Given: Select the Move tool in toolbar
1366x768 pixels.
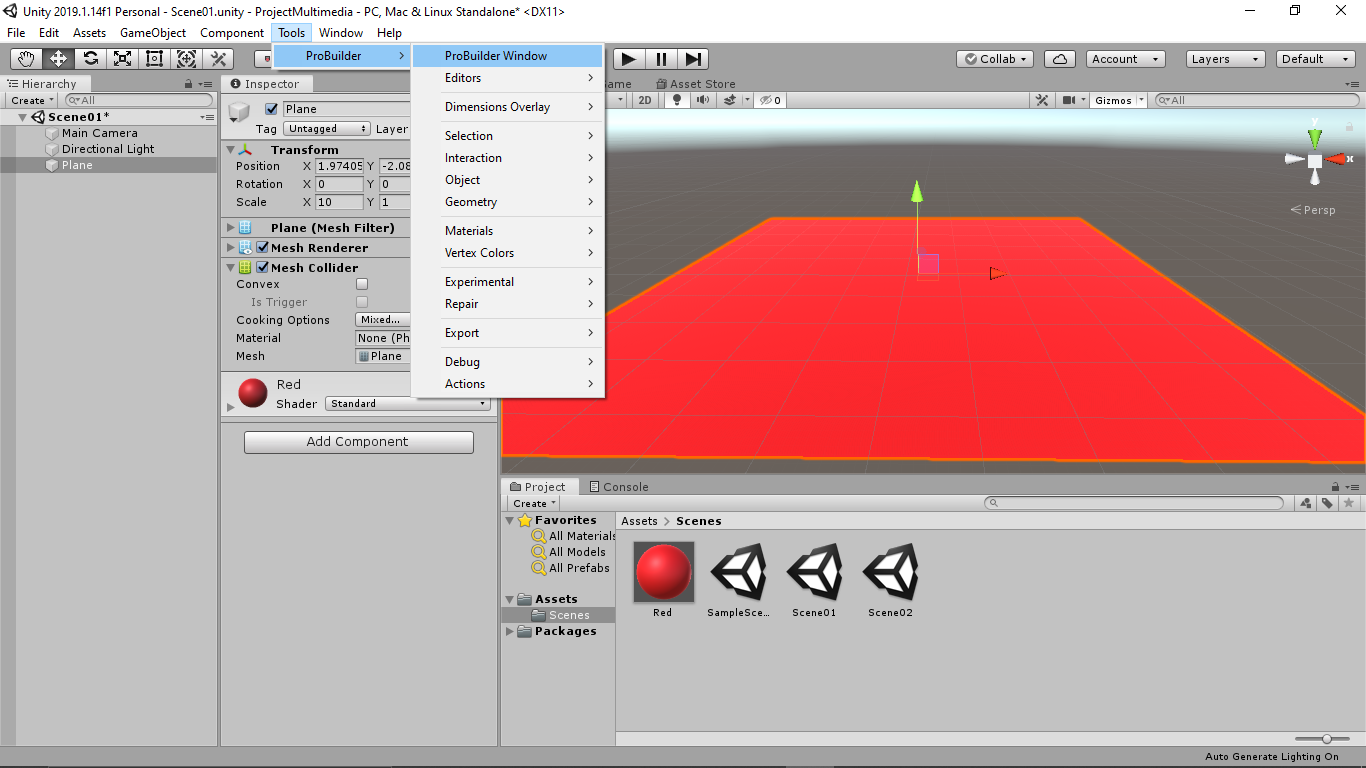Looking at the screenshot, I should [x=59, y=59].
